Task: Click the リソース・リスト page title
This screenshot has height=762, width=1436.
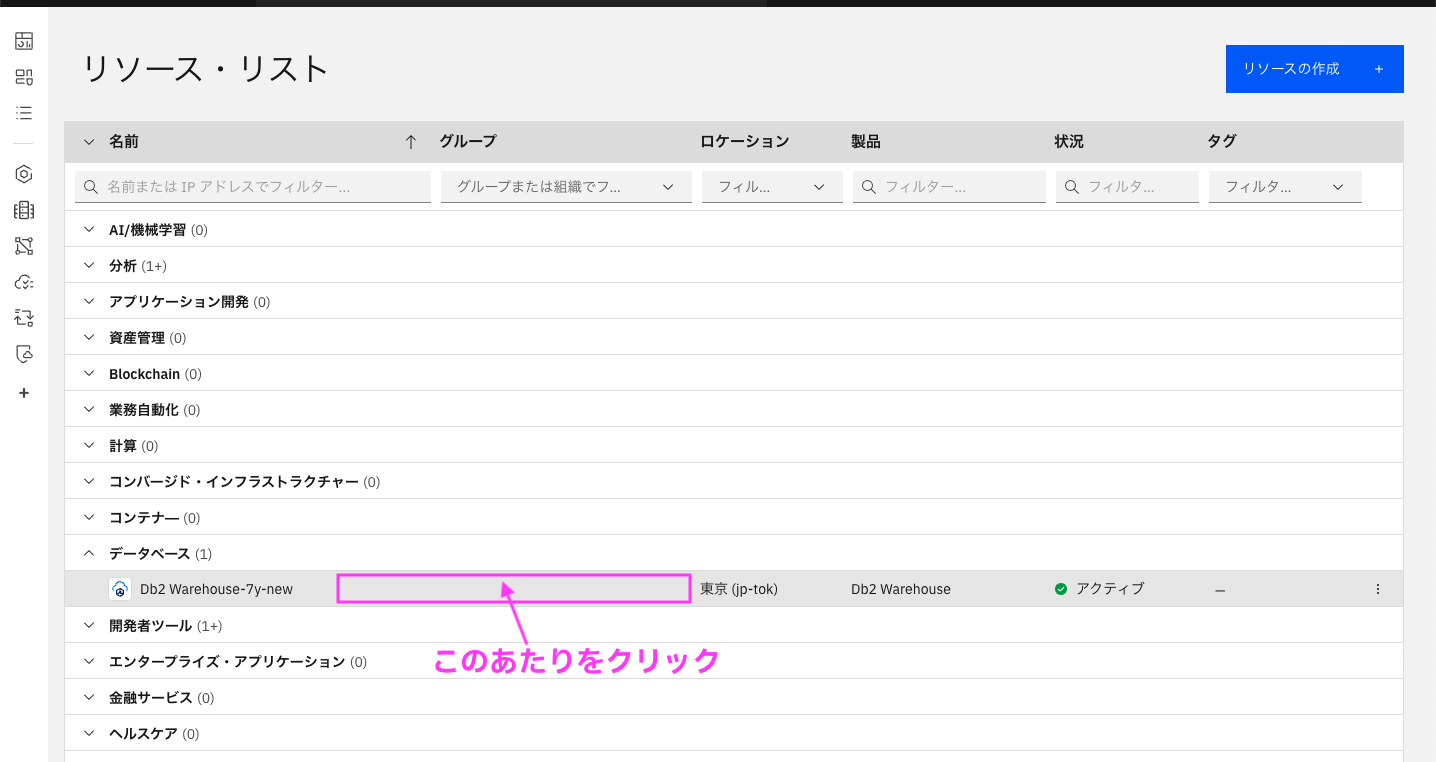Action: [205, 69]
